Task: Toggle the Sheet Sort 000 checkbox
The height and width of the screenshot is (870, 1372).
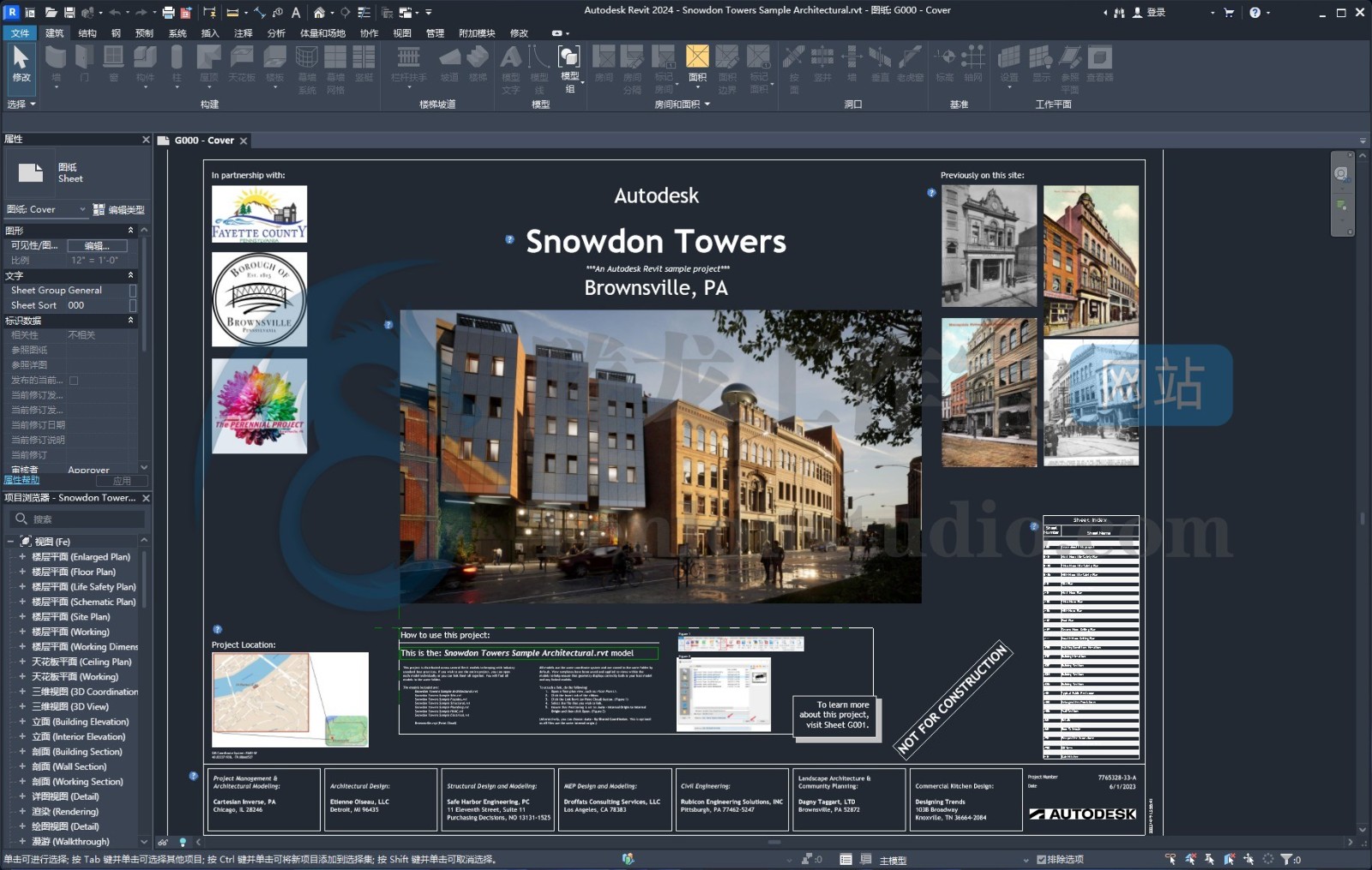Action: [x=133, y=305]
